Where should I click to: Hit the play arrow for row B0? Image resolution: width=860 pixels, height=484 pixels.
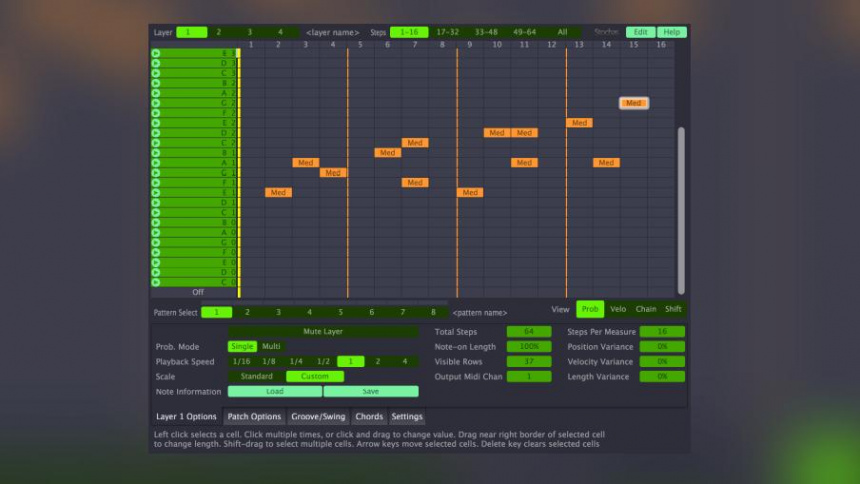click(x=156, y=222)
